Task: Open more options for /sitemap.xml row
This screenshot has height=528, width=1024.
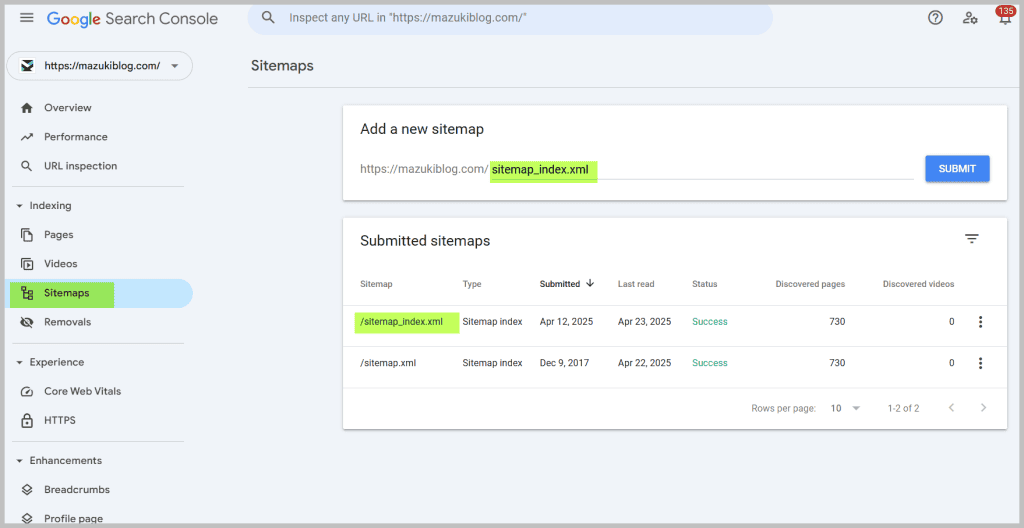Action: click(980, 363)
